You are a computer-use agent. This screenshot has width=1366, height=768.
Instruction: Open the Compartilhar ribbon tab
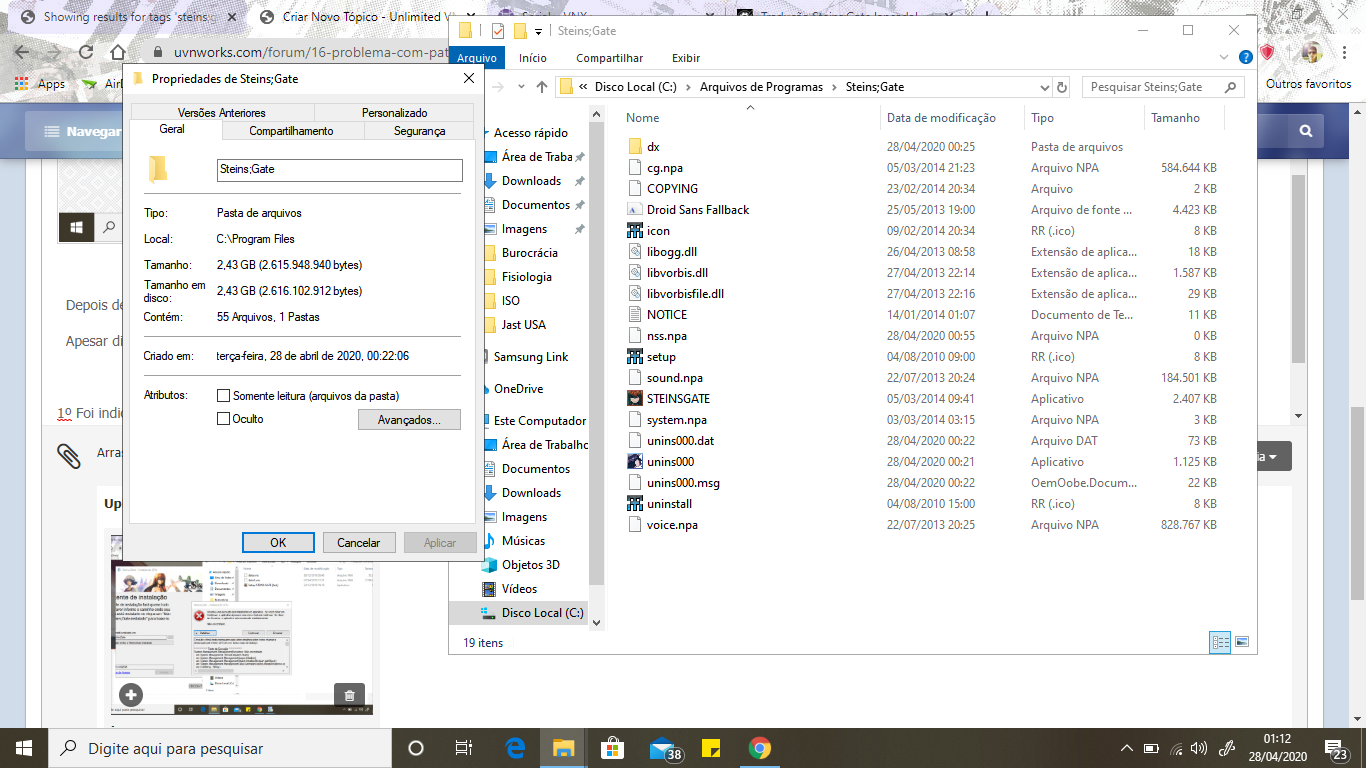[610, 58]
